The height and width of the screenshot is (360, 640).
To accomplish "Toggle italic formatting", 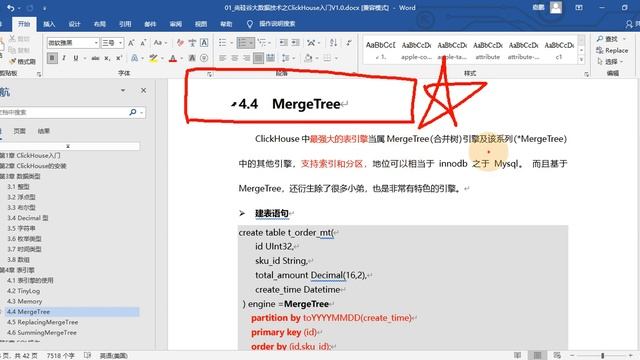I will click(64, 58).
